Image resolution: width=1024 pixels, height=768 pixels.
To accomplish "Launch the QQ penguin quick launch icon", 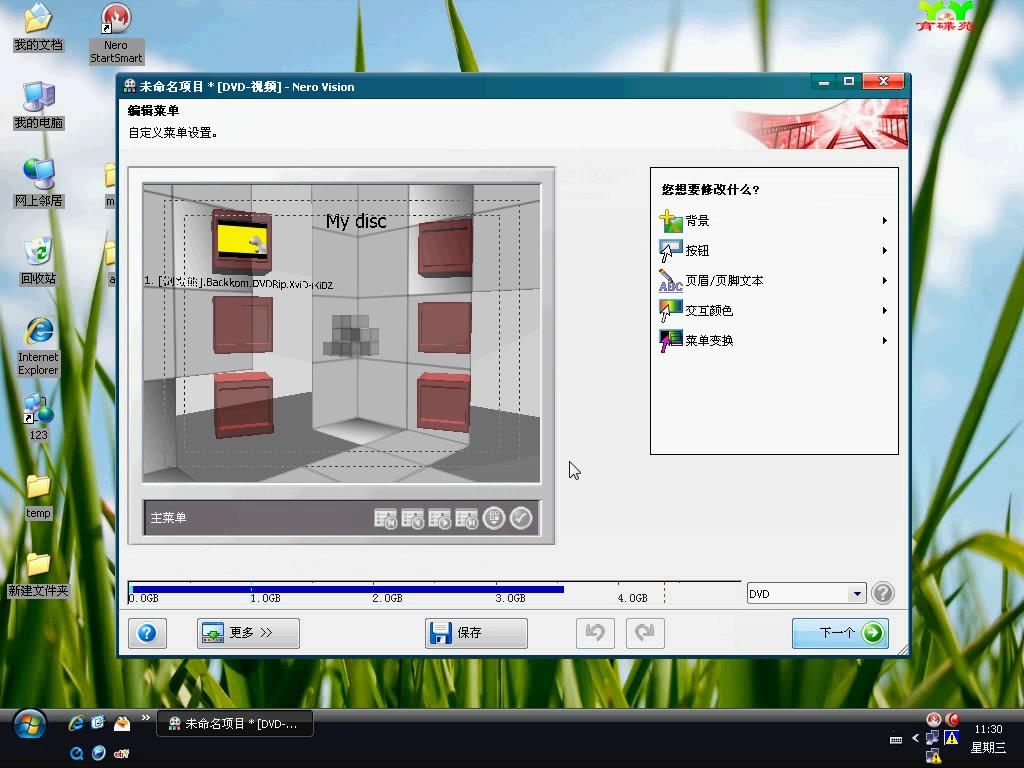I will click(121, 723).
